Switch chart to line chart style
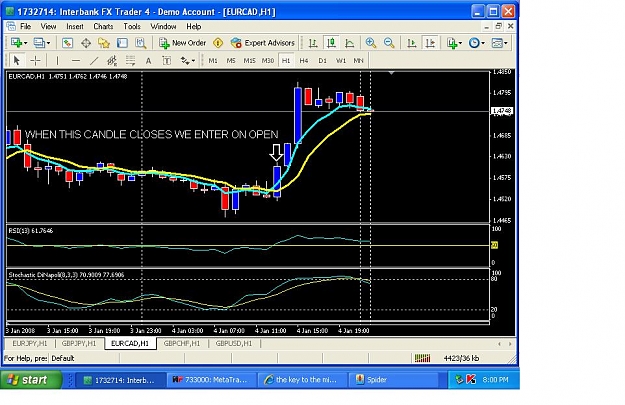625x405 pixels. coord(349,43)
